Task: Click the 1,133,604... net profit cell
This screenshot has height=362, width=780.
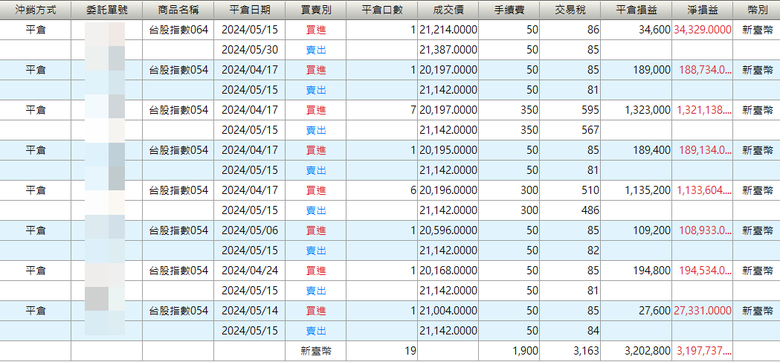Action: point(702,190)
